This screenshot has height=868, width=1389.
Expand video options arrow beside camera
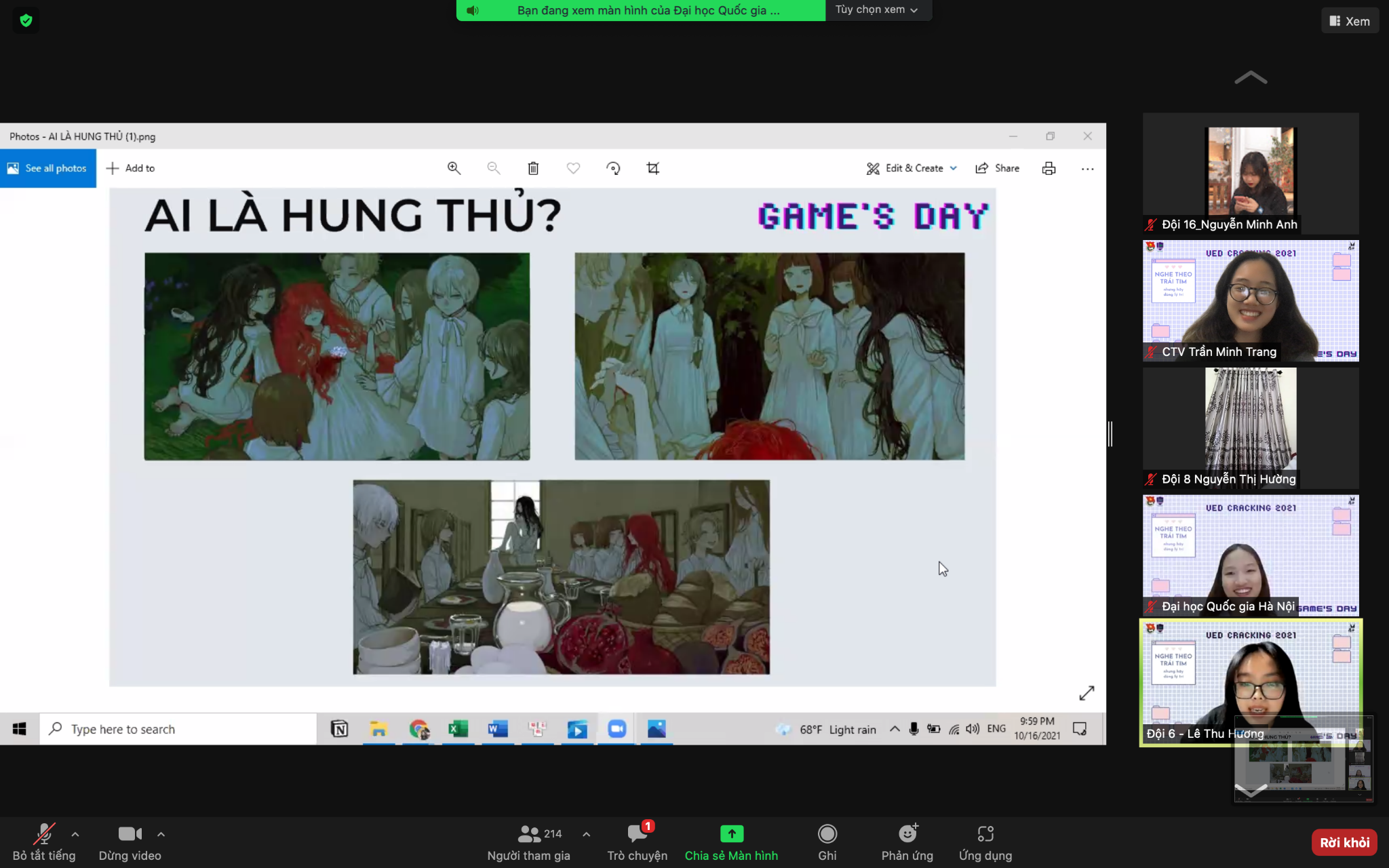coord(161,834)
